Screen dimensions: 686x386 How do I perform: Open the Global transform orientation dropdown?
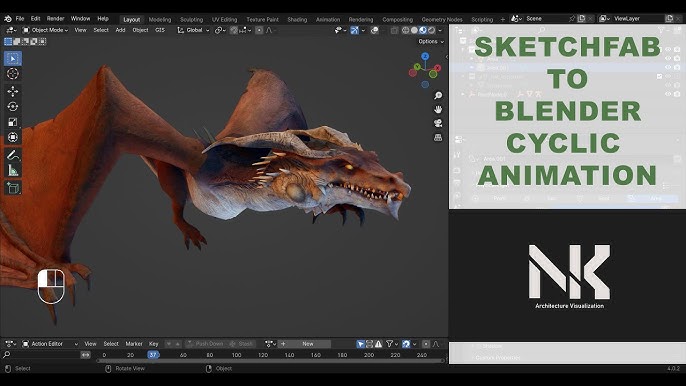coord(193,30)
